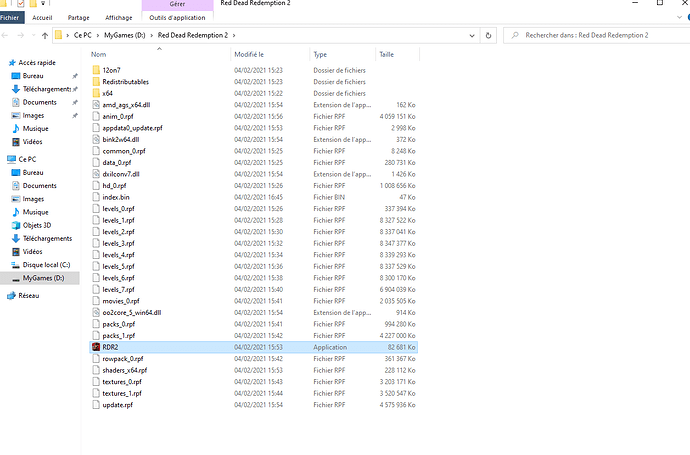The height and width of the screenshot is (455, 690).
Task: Sort by the Type column header
Action: (320, 55)
